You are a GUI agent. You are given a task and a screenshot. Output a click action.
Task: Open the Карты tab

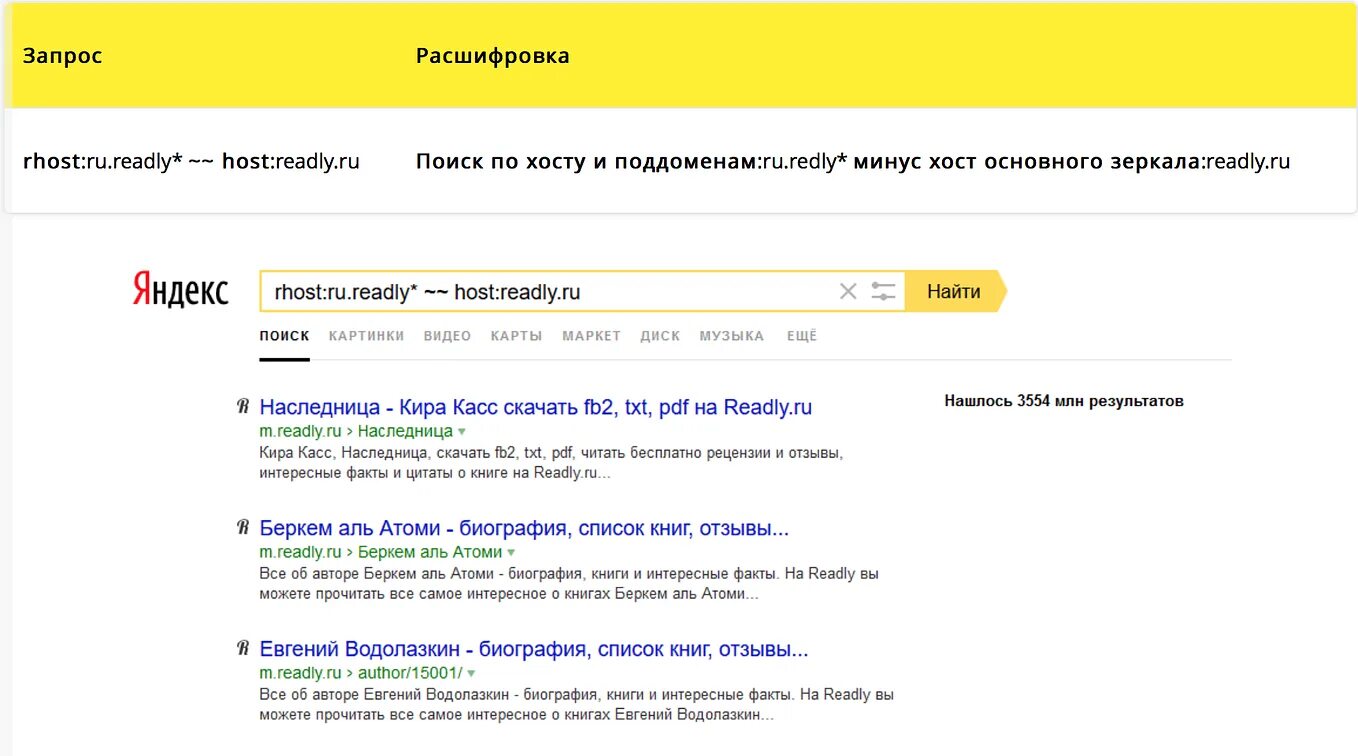[516, 336]
